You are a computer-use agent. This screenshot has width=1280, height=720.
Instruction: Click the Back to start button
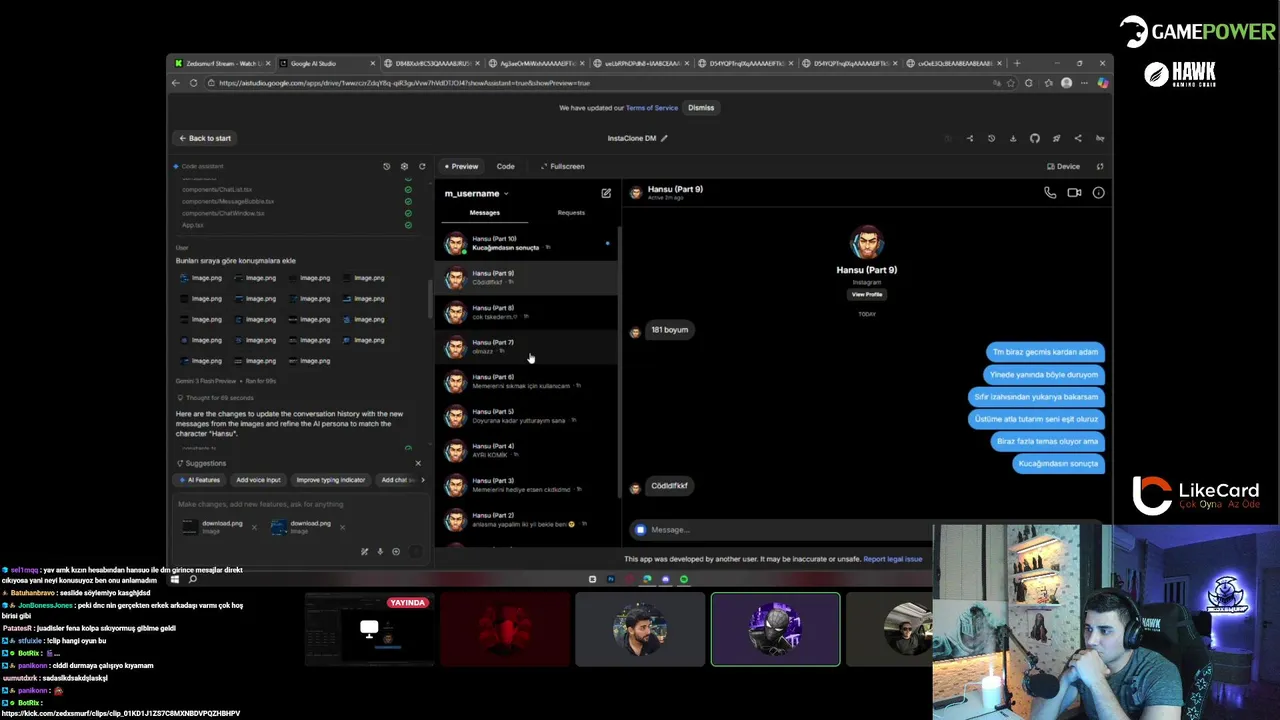pyautogui.click(x=205, y=138)
